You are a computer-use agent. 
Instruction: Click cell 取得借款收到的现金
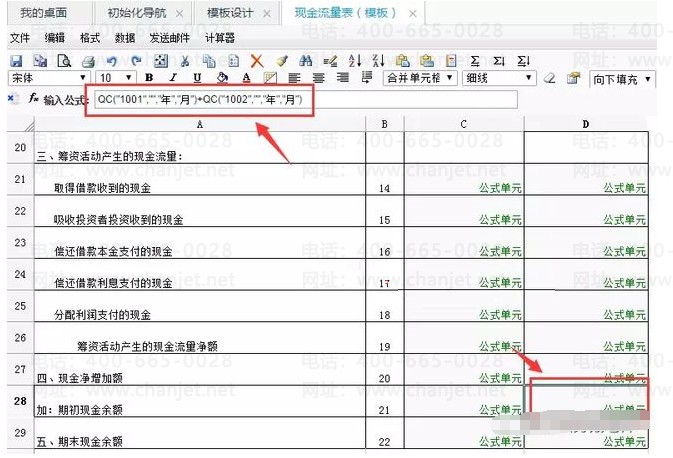200,179
